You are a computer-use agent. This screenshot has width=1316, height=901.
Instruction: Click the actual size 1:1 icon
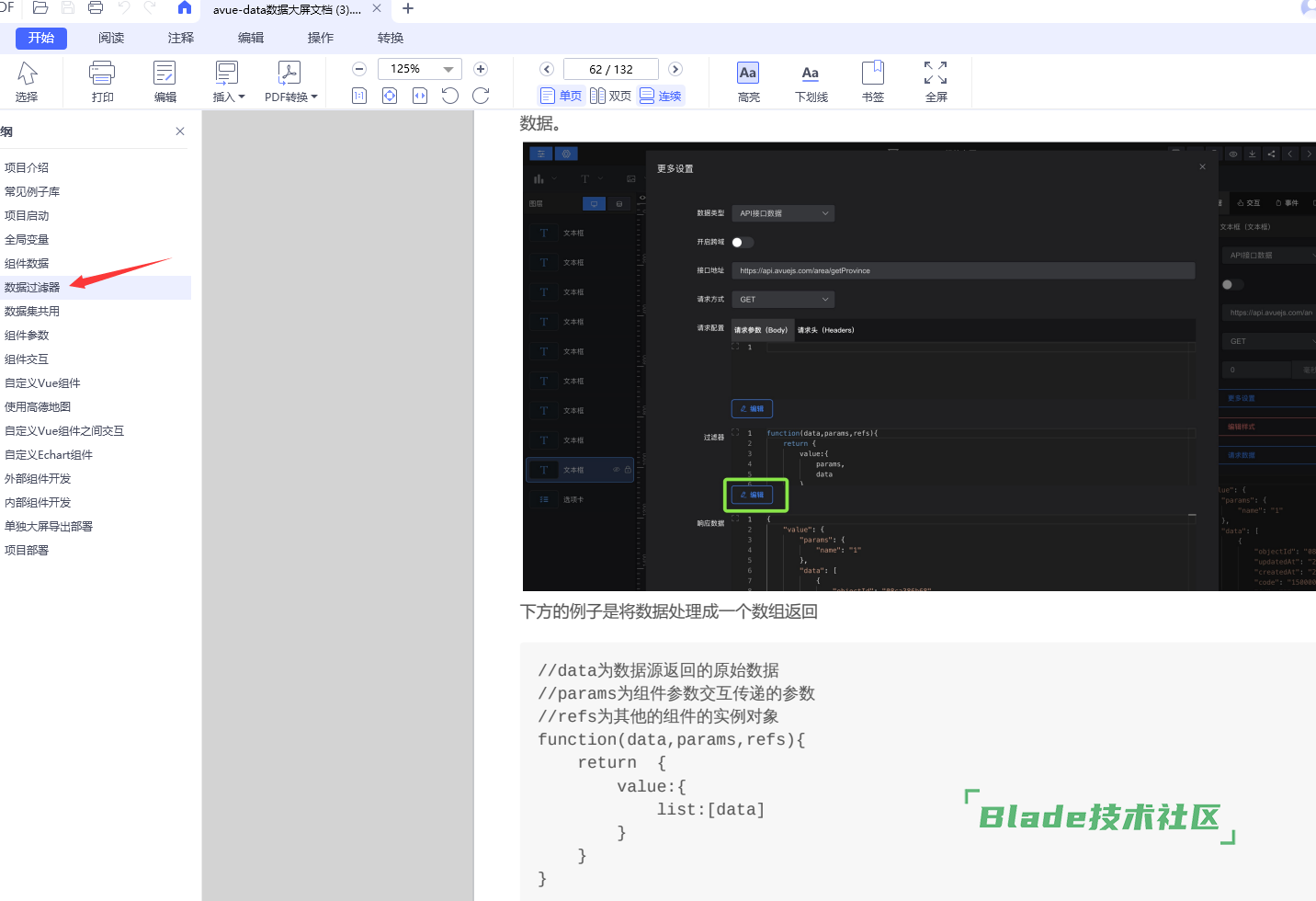tap(359, 96)
